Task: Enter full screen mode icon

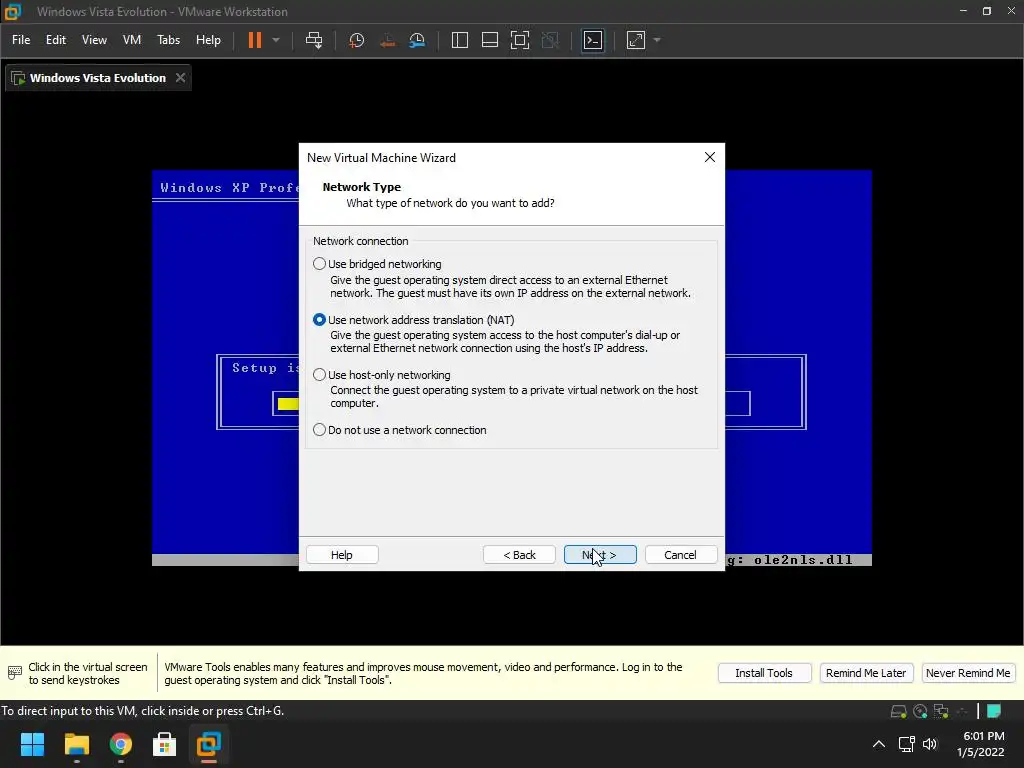Action: pyautogui.click(x=520, y=40)
